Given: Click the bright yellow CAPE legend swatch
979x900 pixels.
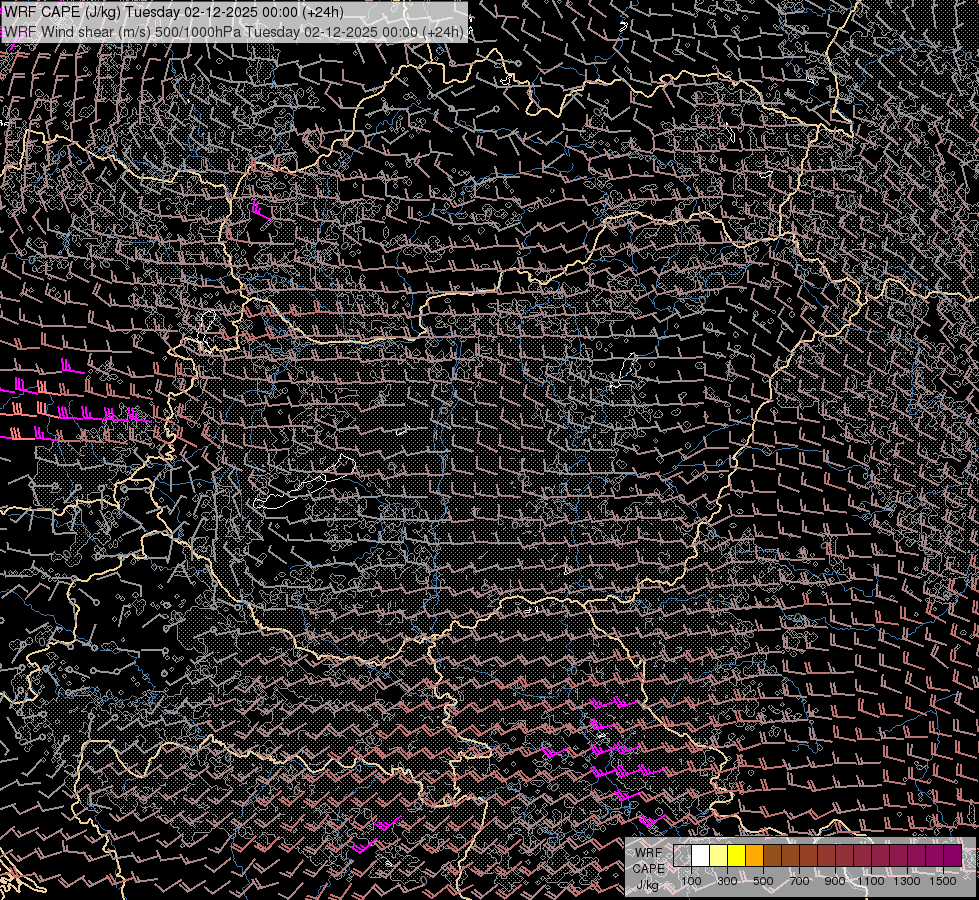Looking at the screenshot, I should coord(737,856).
